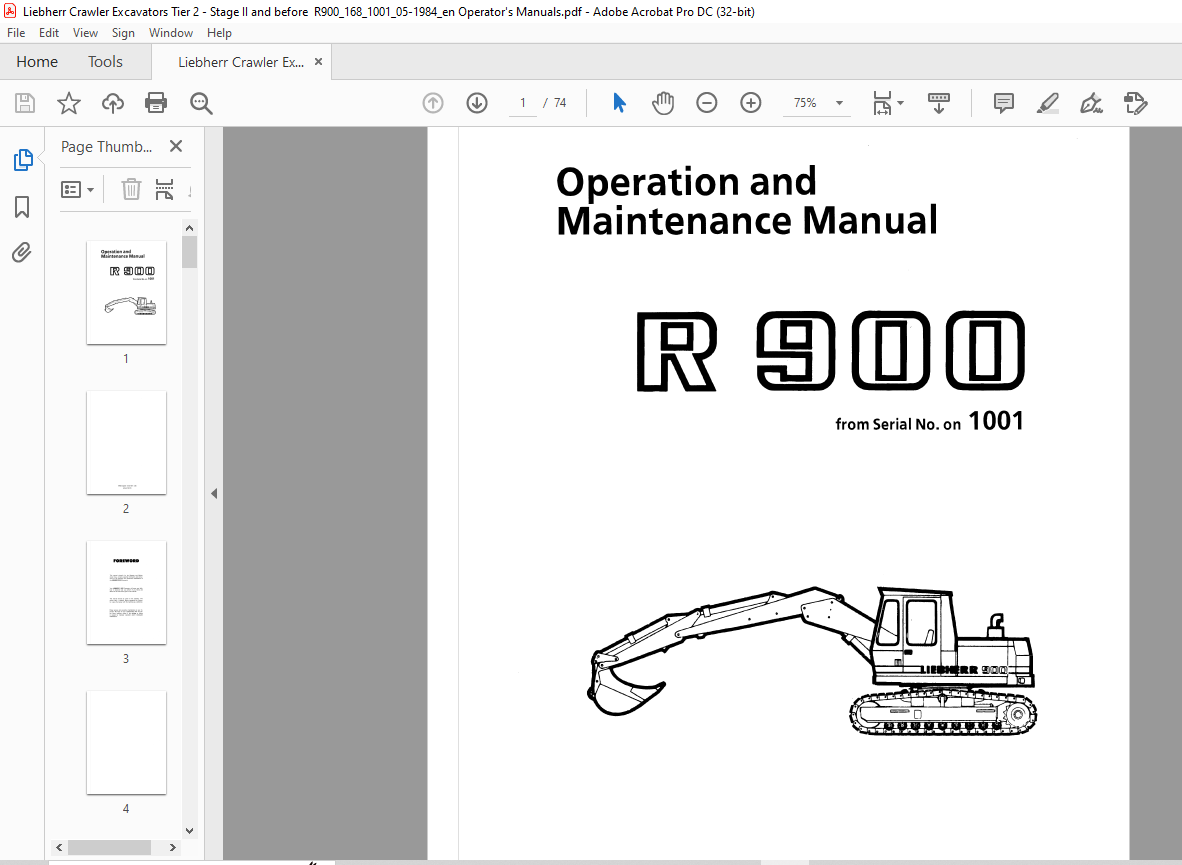Viewport: 1182px width, 865px height.
Task: Click the upload to cloud icon
Action: (113, 103)
